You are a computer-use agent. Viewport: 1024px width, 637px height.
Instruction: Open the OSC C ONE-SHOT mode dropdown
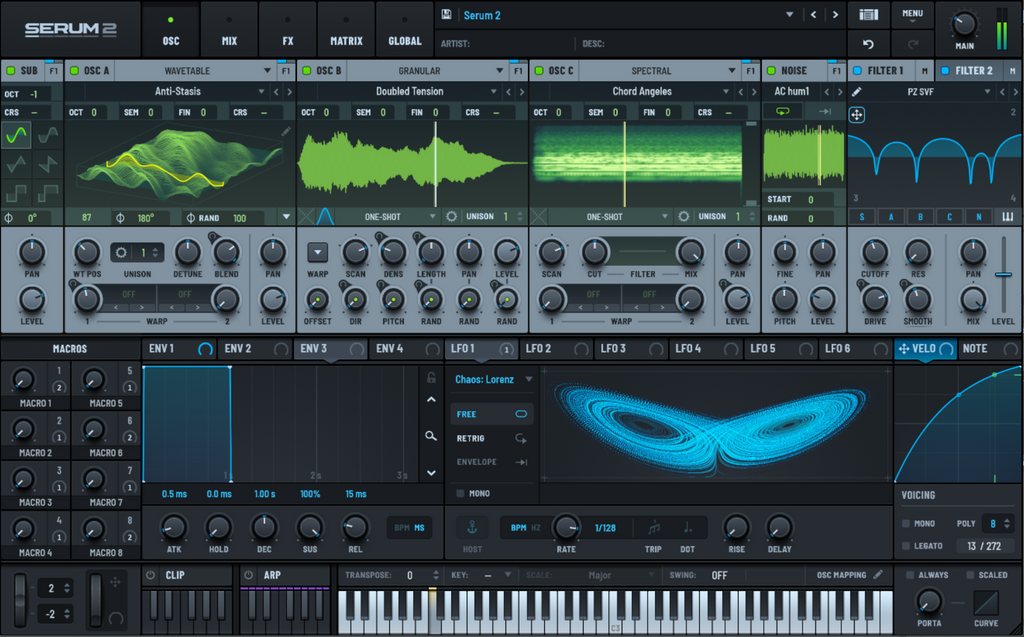(610, 216)
